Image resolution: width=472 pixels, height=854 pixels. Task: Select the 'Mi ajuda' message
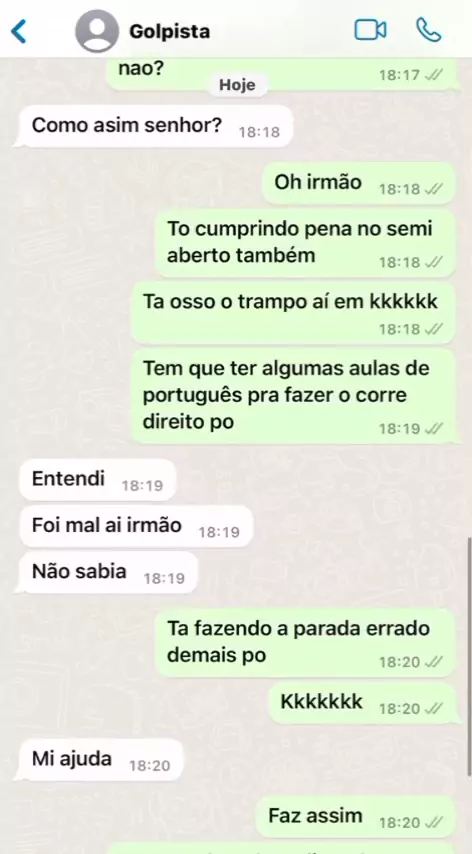101,760
